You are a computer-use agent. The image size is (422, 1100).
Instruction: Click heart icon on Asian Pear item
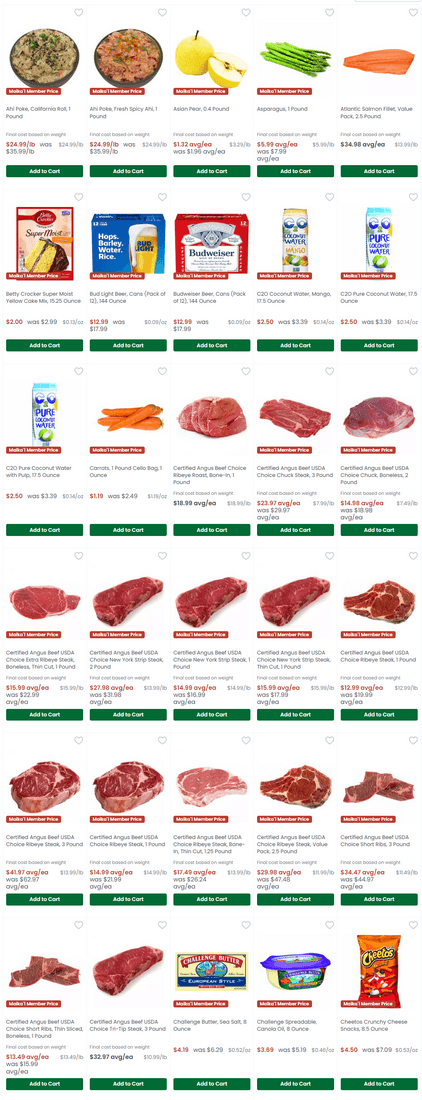pyautogui.click(x=246, y=13)
